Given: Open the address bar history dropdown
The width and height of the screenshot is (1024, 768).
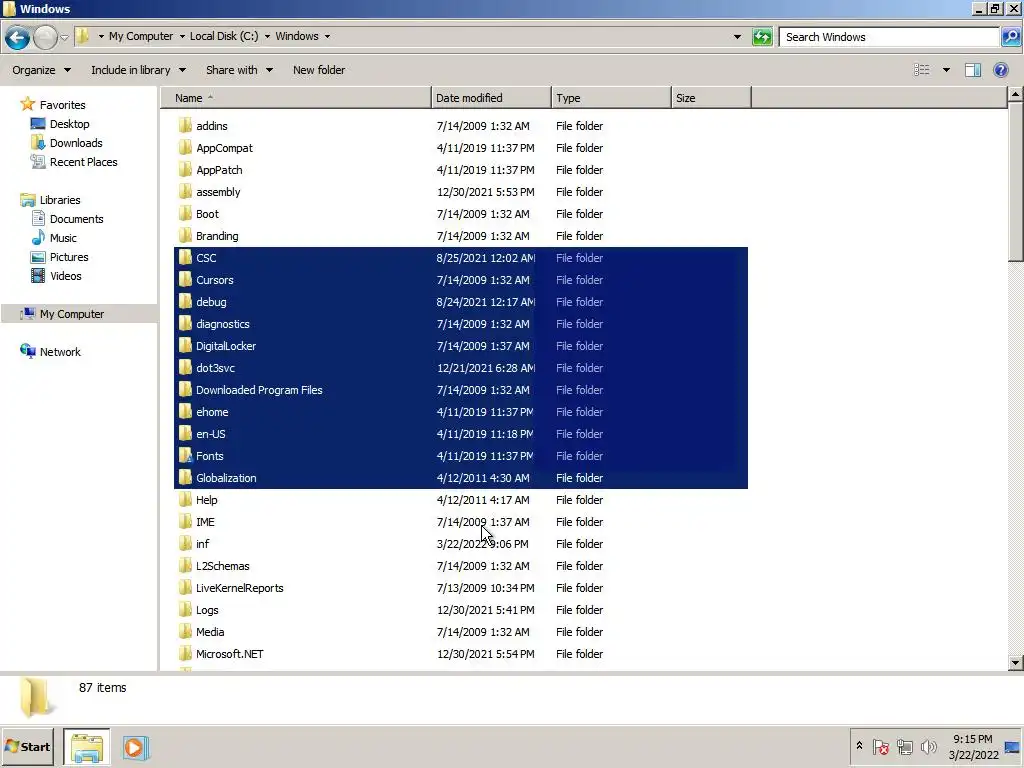Looking at the screenshot, I should point(737,37).
